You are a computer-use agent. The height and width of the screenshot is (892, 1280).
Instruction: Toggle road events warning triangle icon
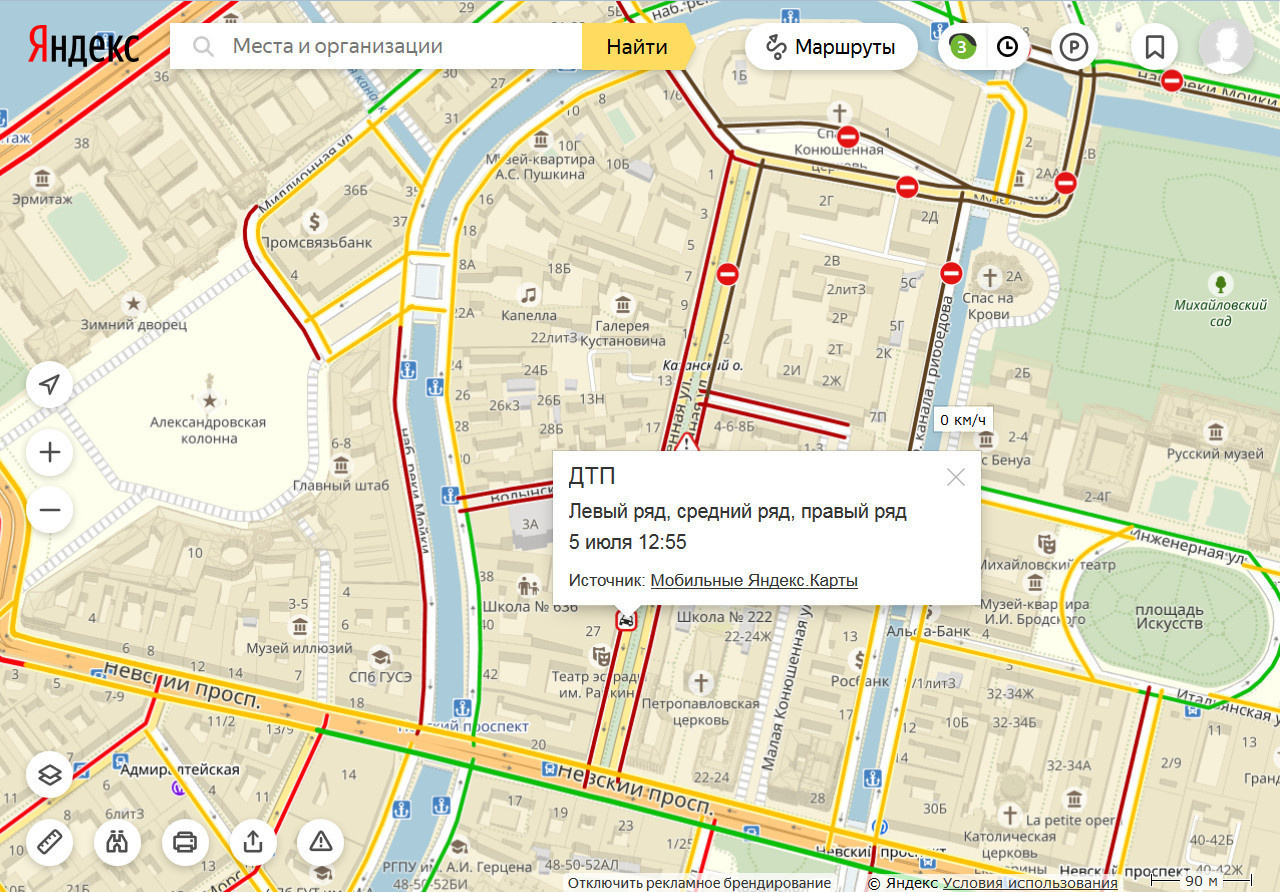320,841
